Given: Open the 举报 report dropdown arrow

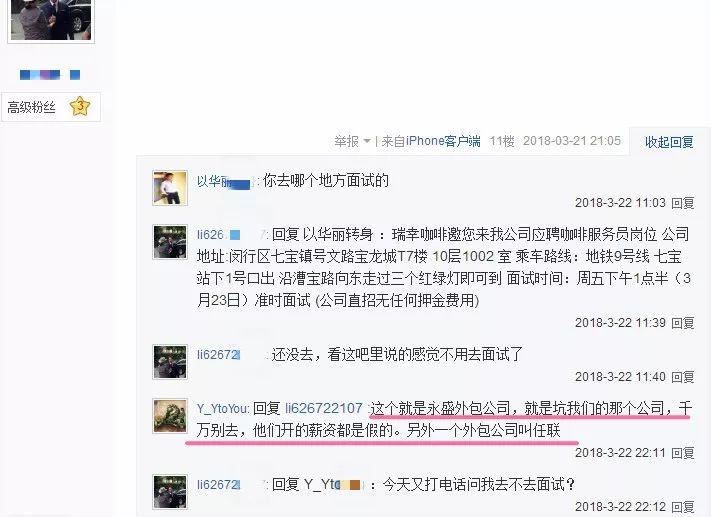Looking at the screenshot, I should (x=367, y=141).
